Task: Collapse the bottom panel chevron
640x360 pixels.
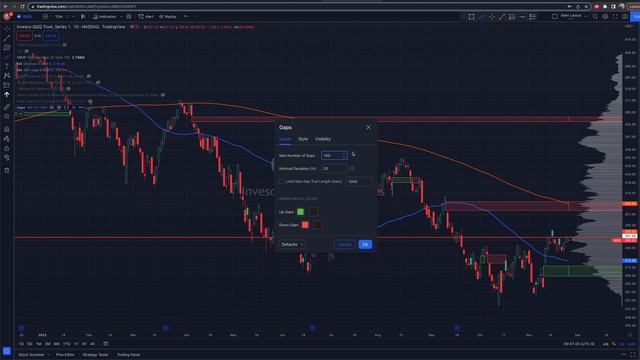Action: pos(623,355)
